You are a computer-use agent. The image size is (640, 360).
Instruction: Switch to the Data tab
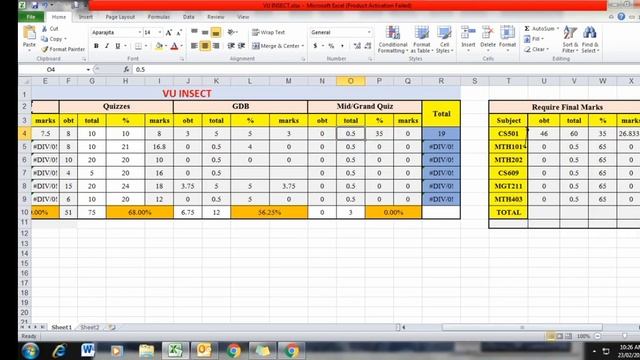[189, 17]
